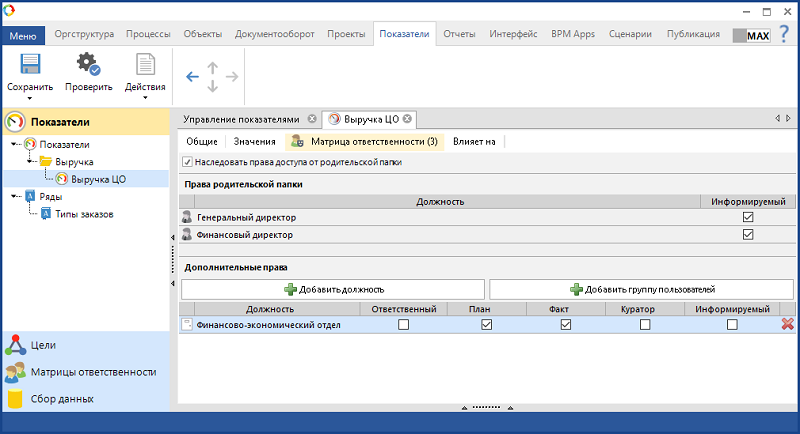Collapse the Ряды tree node

14,197
